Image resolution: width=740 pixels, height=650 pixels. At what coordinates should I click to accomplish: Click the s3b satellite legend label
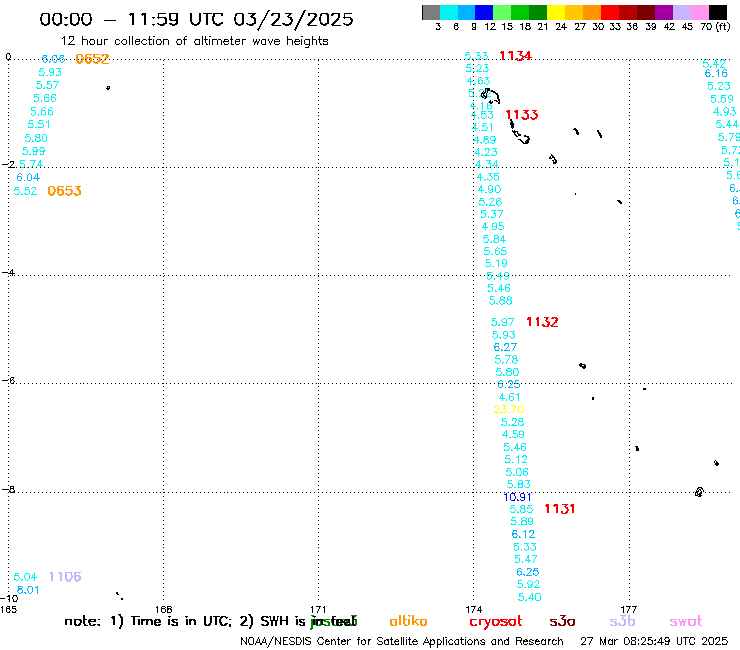click(622, 621)
